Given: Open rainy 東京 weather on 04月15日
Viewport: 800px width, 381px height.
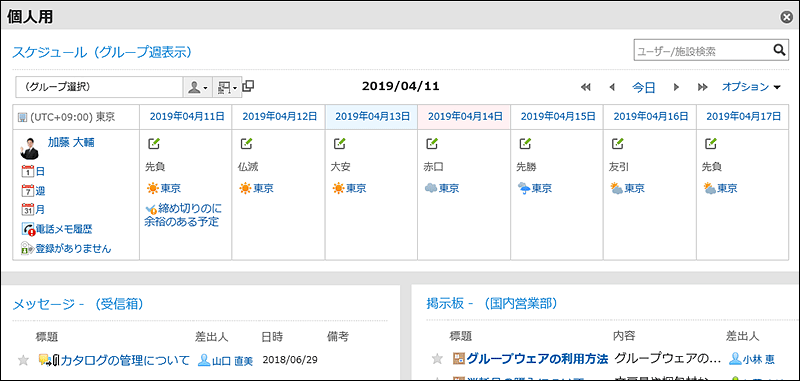Looking at the screenshot, I should [x=535, y=188].
